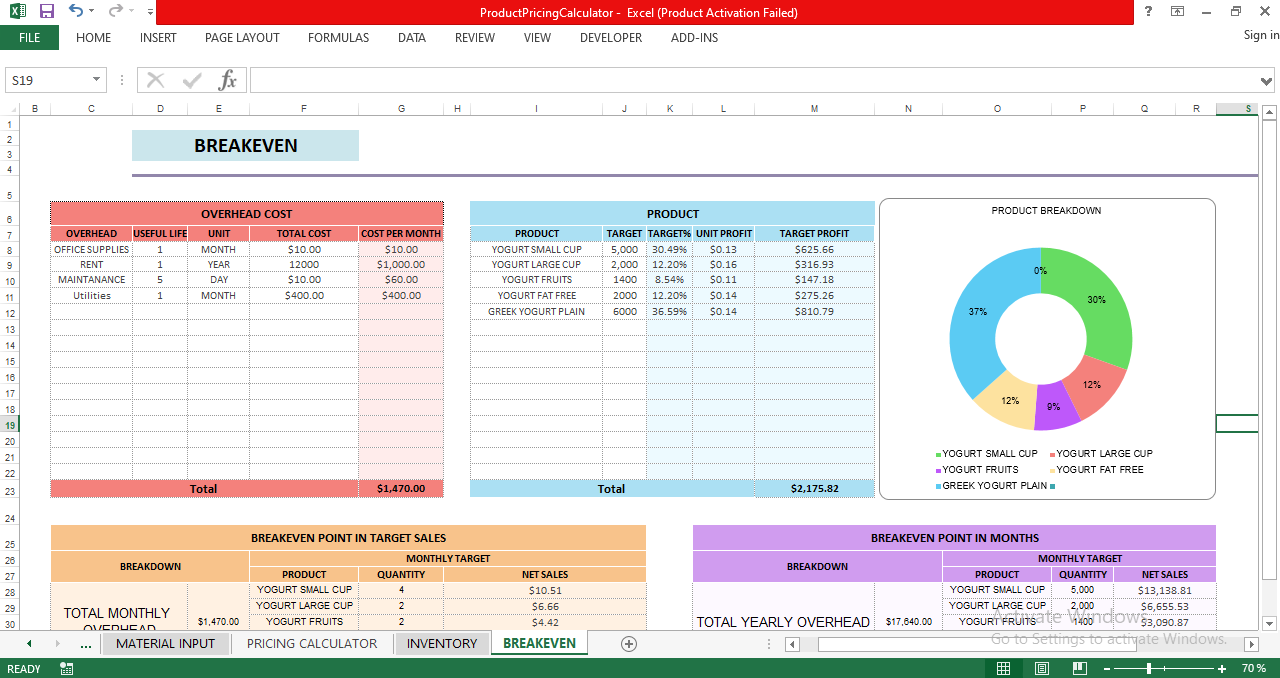Click the product total $2,175.82 cell
The image size is (1280, 678).
click(814, 488)
